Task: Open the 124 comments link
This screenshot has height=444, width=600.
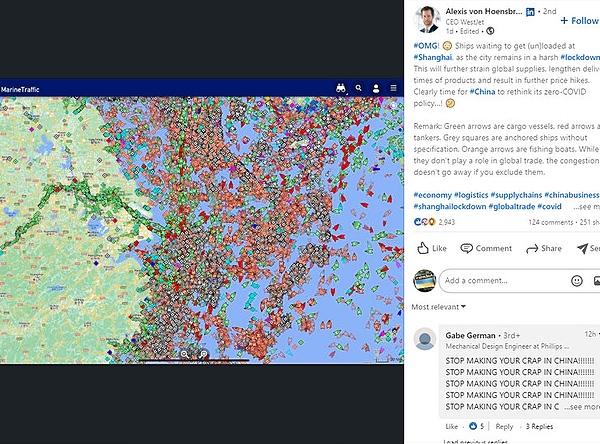Action: (x=551, y=222)
